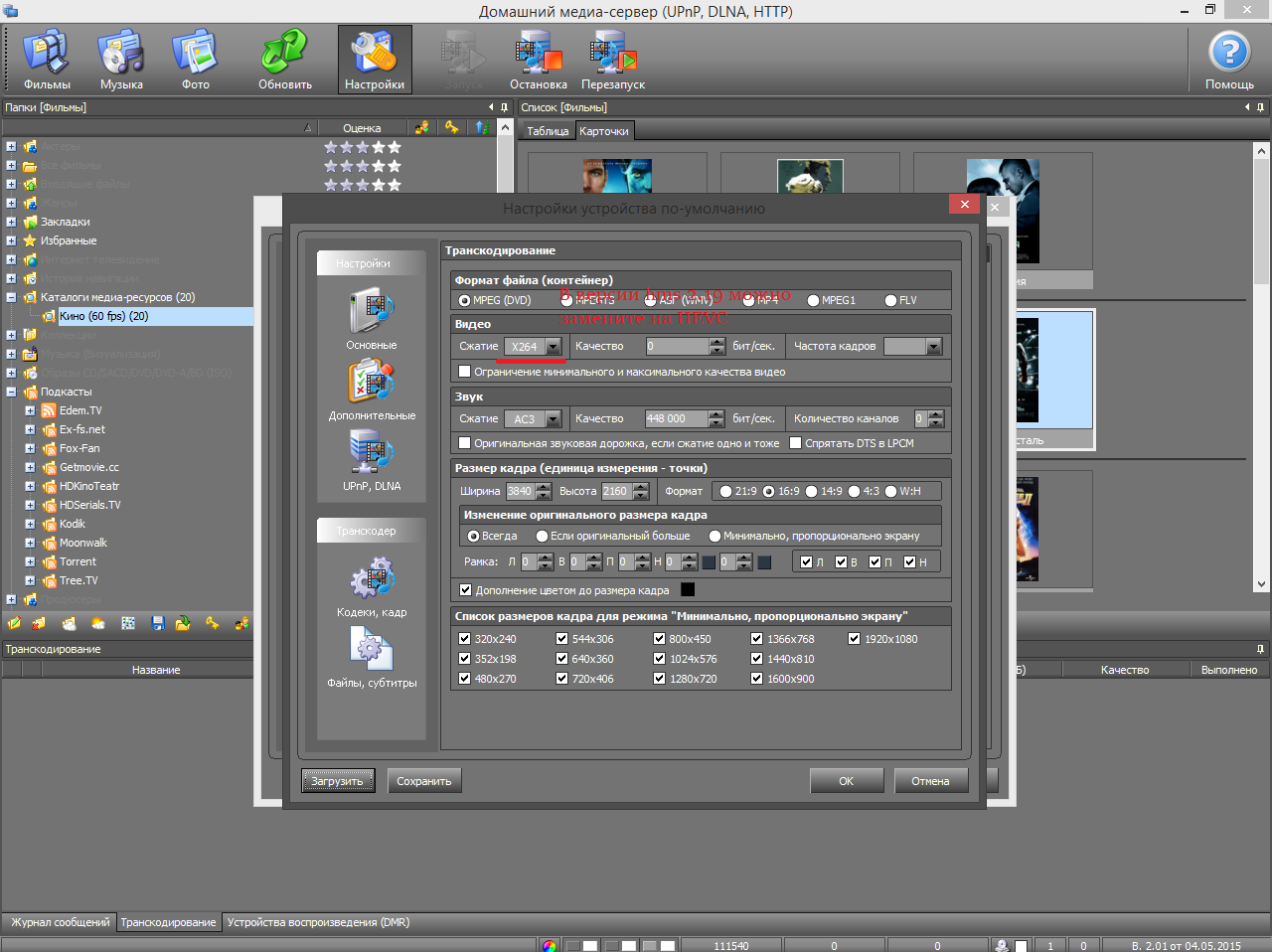Uncheck the 1920x1080 frame size checkbox
Viewport: 1272px width, 952px height.
click(854, 639)
